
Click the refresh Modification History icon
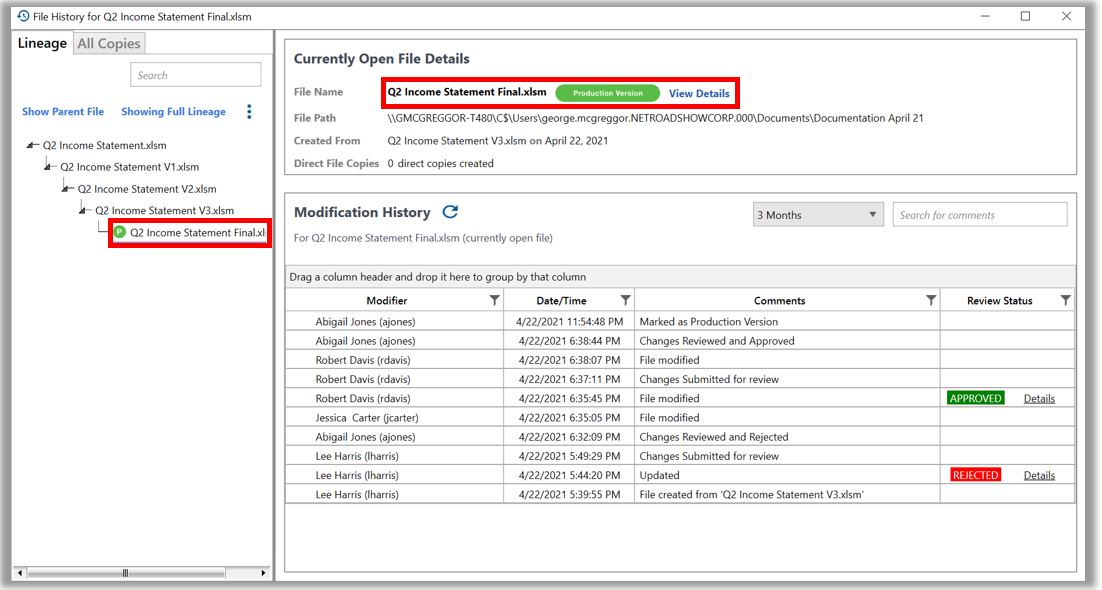pos(450,212)
